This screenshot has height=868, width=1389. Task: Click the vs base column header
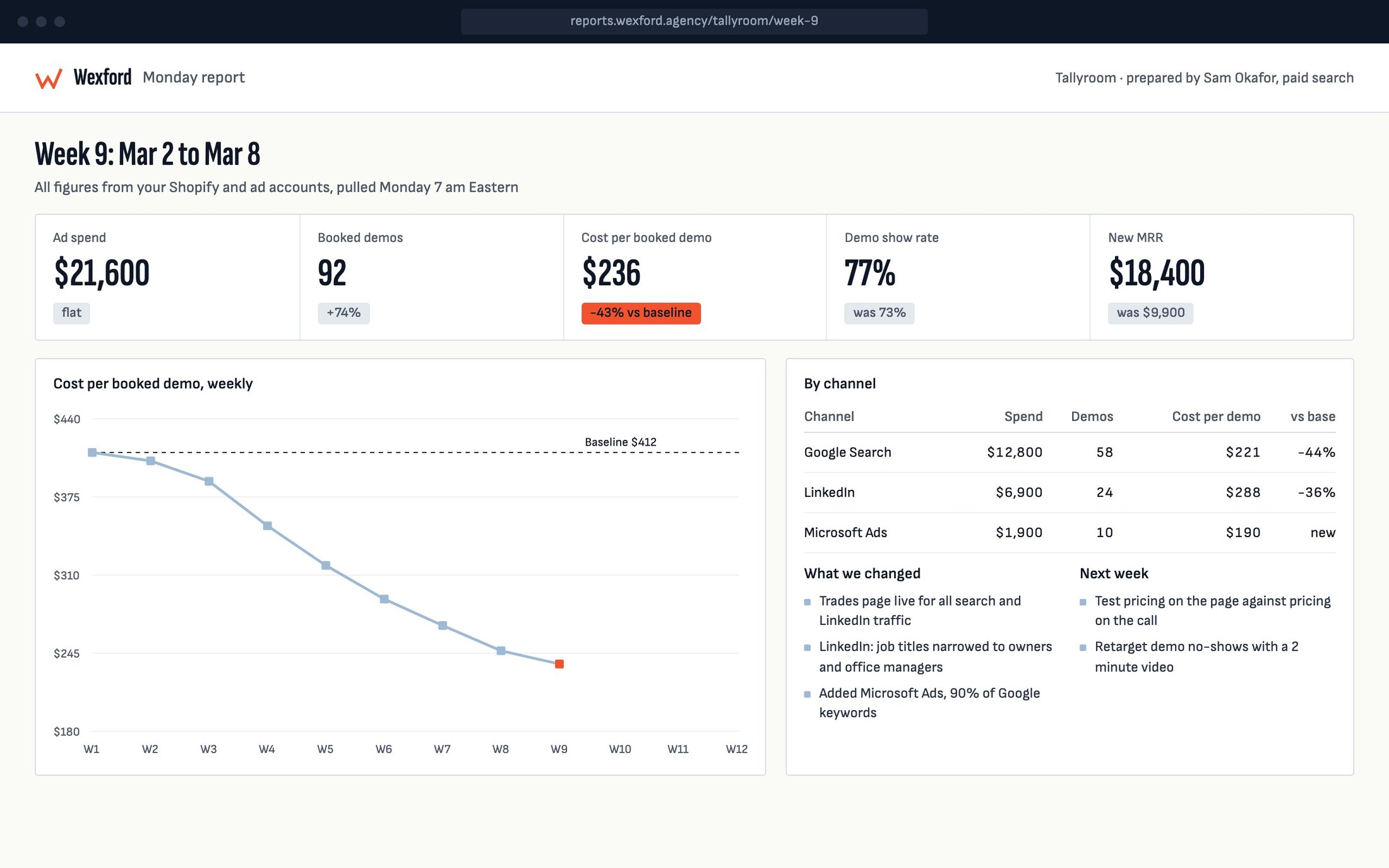pos(1313,417)
